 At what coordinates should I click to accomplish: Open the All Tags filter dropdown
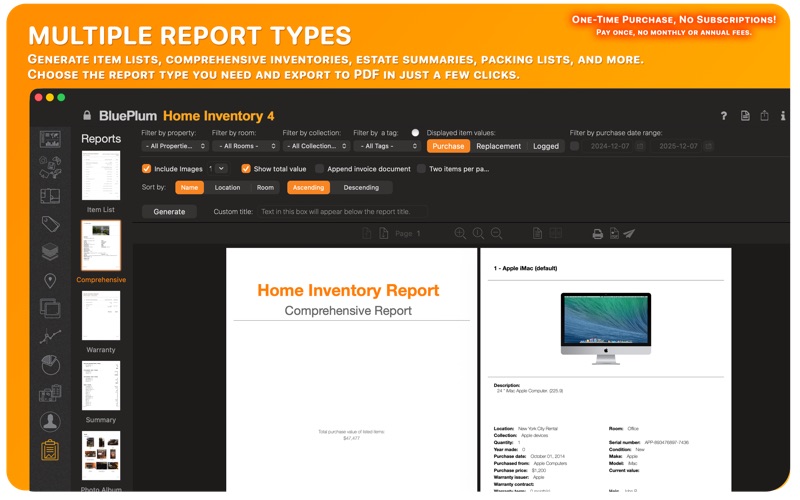coord(387,146)
